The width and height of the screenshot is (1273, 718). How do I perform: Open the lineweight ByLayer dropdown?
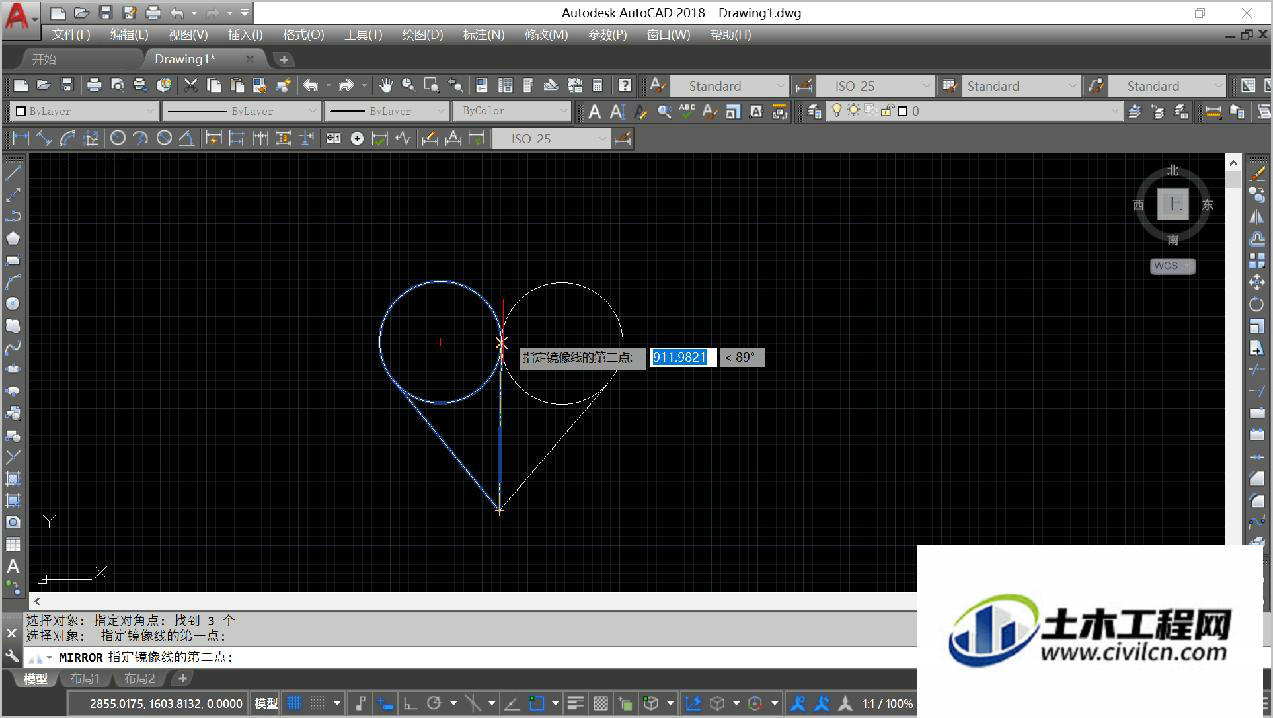click(387, 111)
